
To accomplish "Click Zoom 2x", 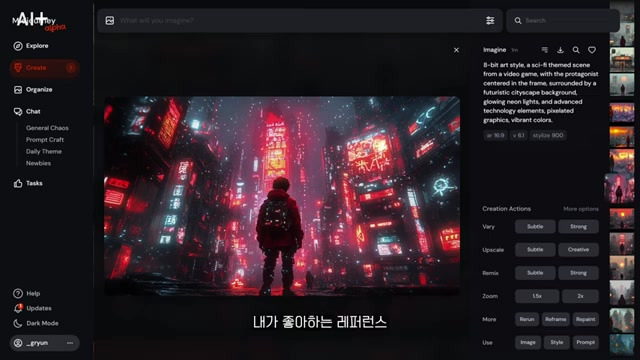I will tap(580, 296).
